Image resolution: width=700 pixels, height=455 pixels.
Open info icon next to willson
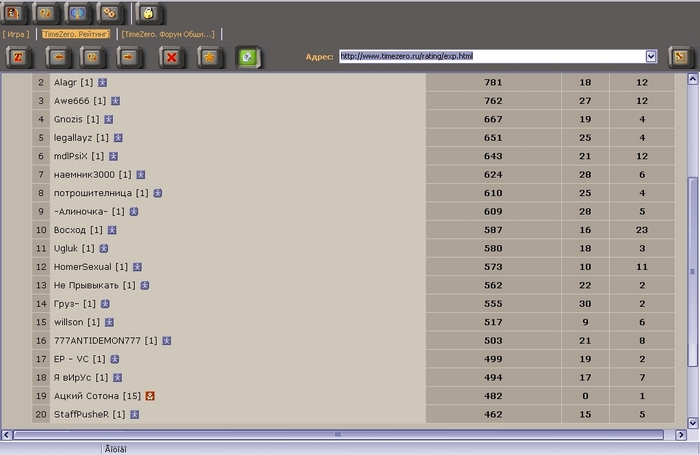pyautogui.click(x=109, y=322)
